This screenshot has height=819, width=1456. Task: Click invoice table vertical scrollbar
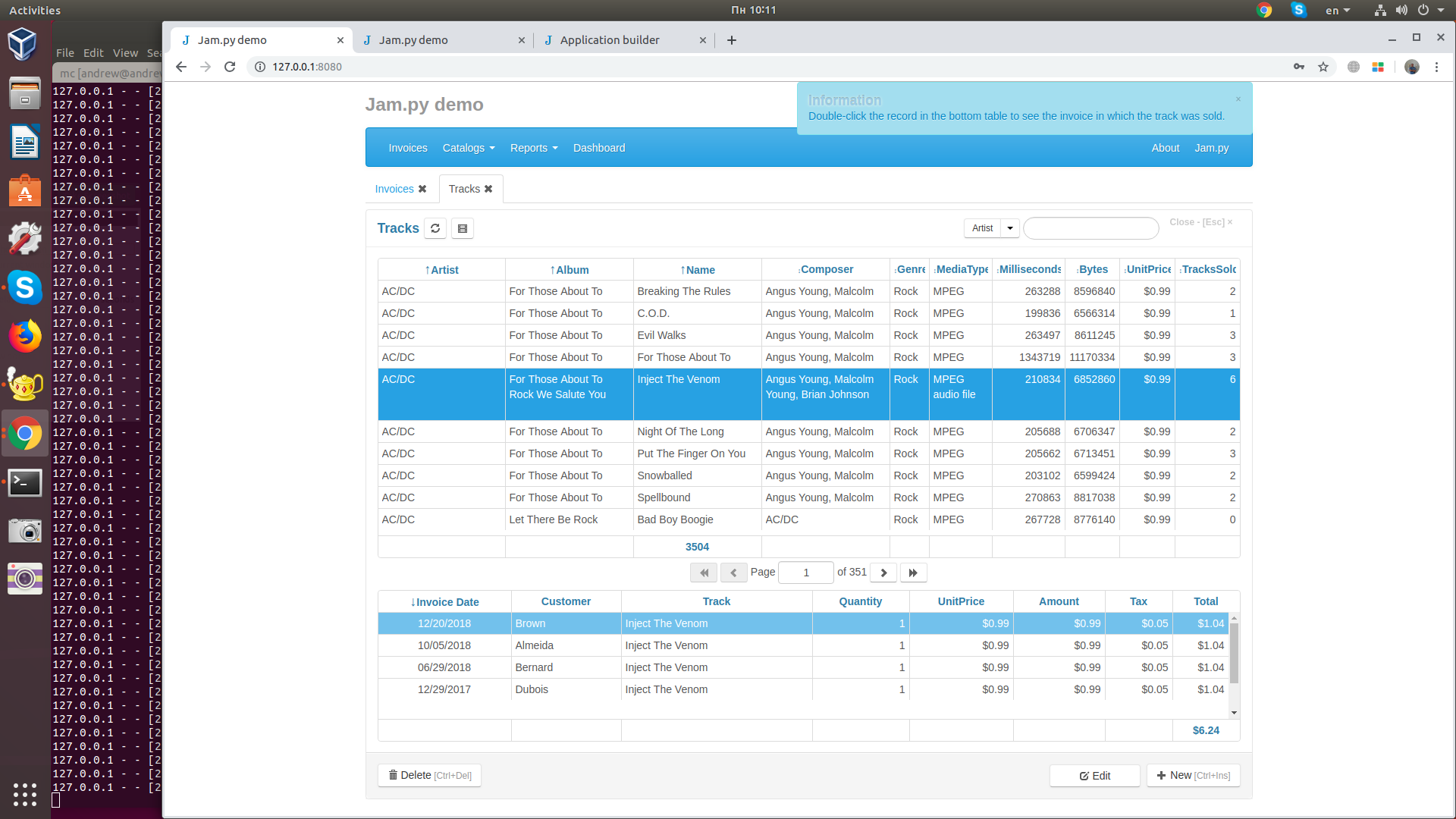pos(1234,653)
